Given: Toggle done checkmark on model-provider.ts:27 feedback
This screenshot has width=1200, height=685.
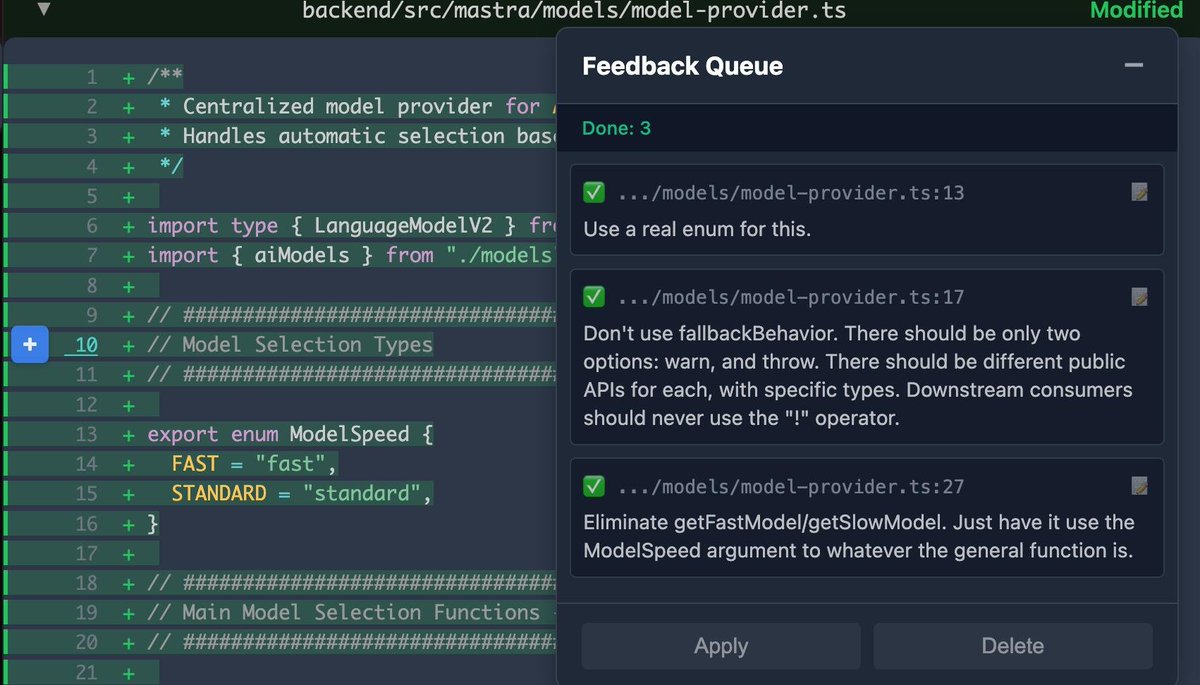Looking at the screenshot, I should pos(594,486).
